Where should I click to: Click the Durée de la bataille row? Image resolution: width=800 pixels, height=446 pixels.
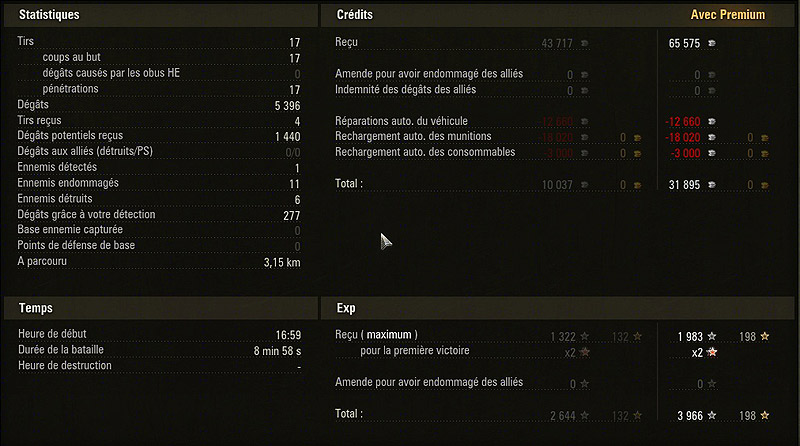tap(159, 350)
